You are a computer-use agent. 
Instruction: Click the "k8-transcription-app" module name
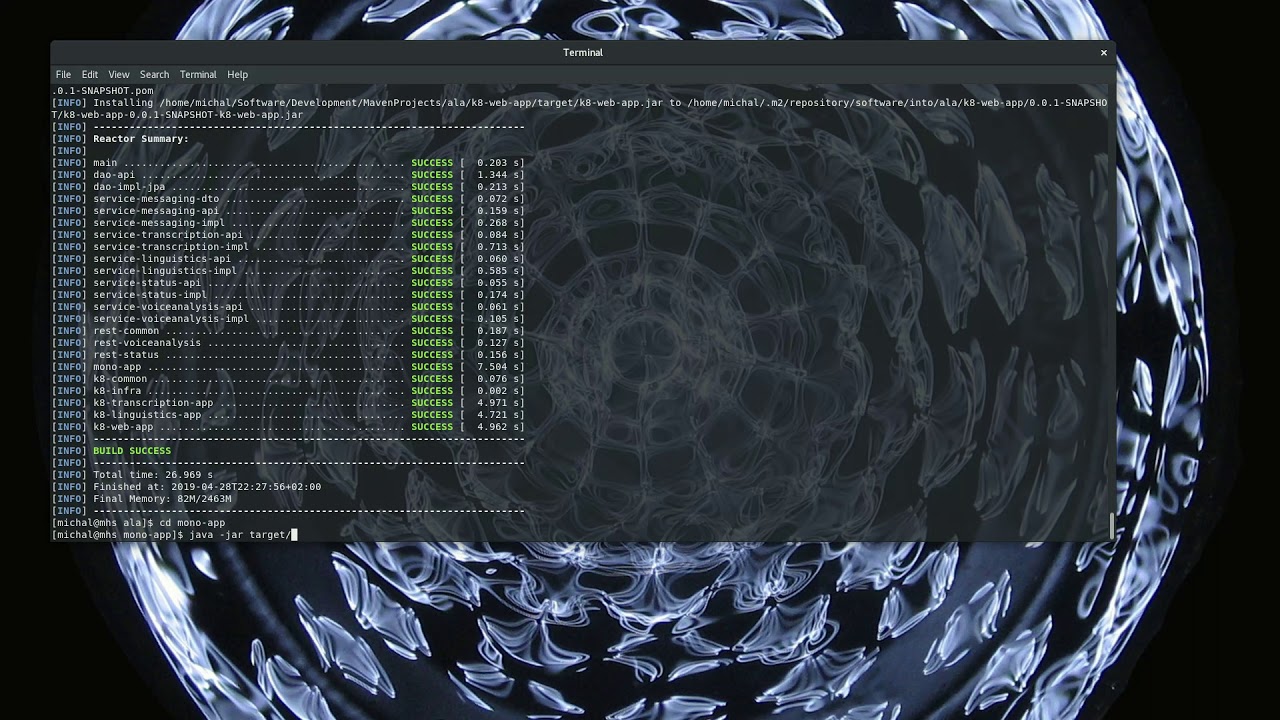[153, 403]
